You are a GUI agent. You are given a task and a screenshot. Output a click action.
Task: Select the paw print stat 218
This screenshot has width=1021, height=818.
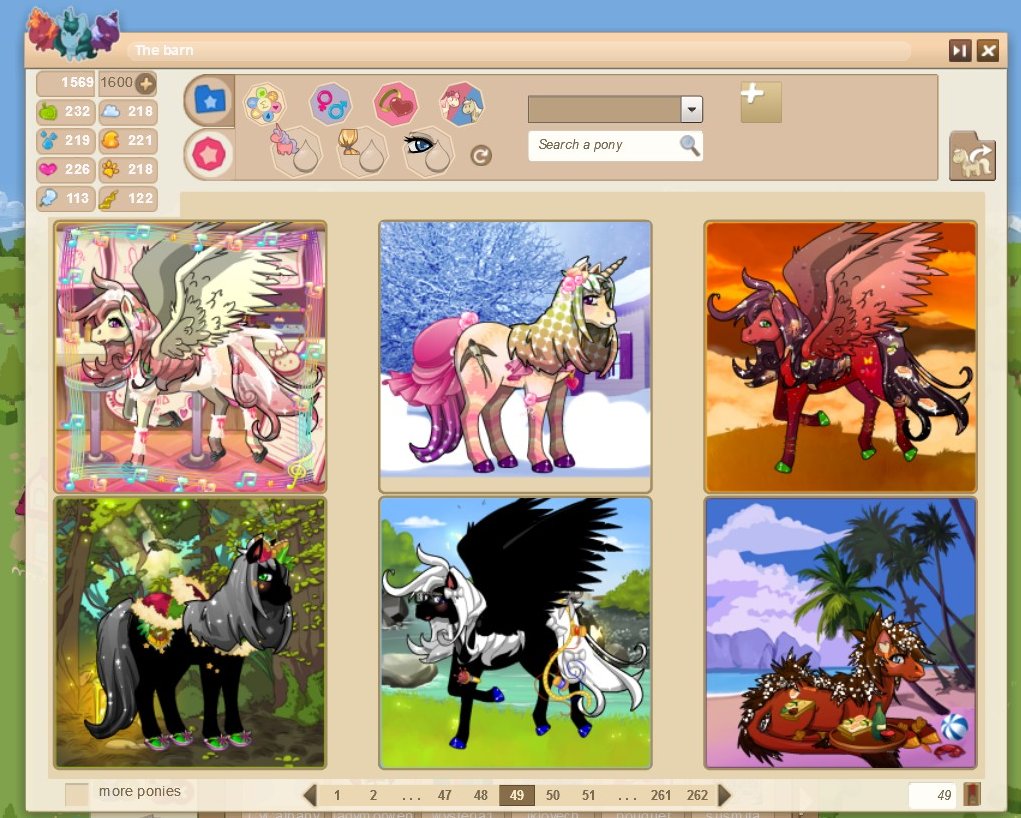coord(128,169)
